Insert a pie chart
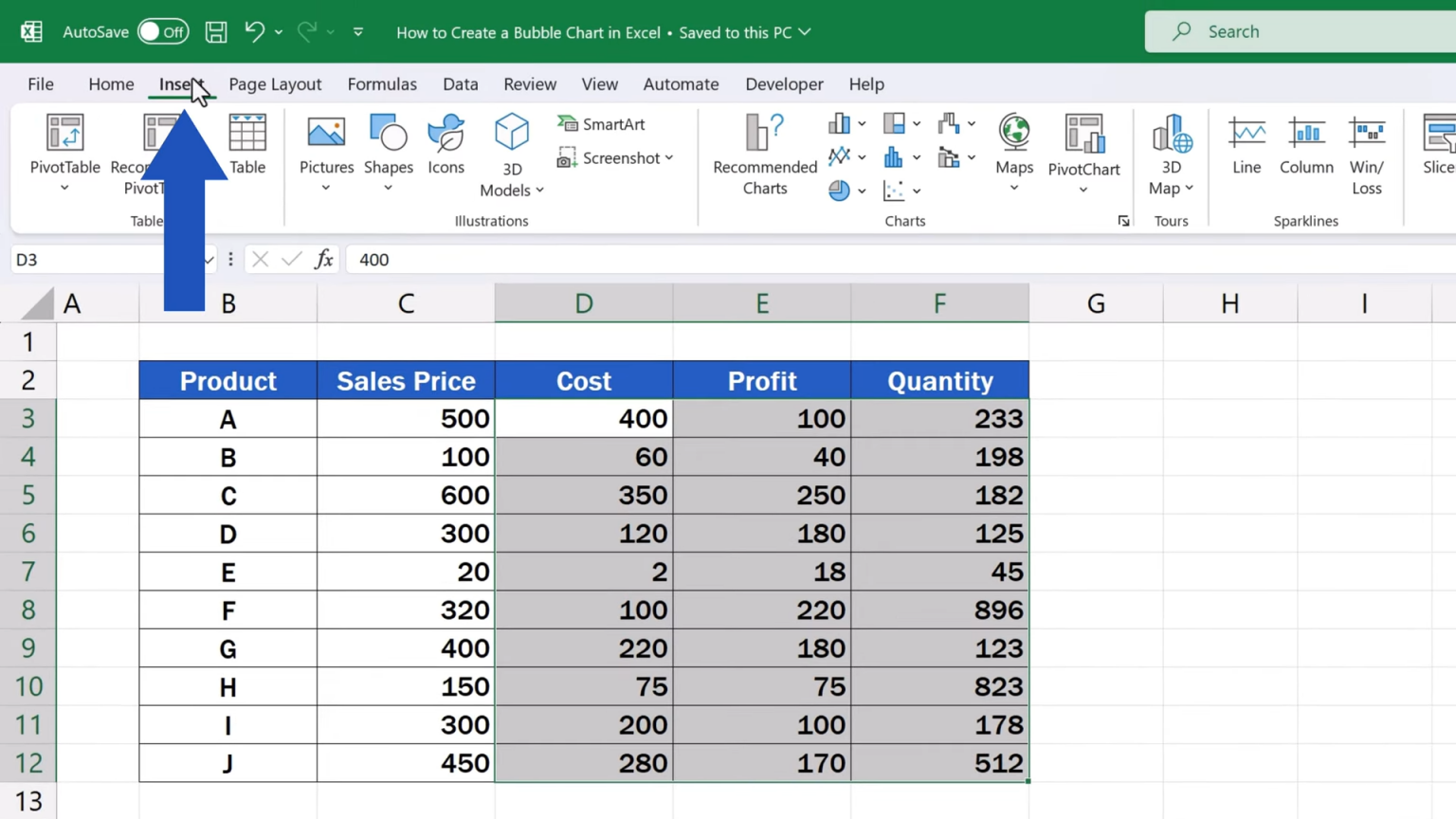 pos(838,190)
